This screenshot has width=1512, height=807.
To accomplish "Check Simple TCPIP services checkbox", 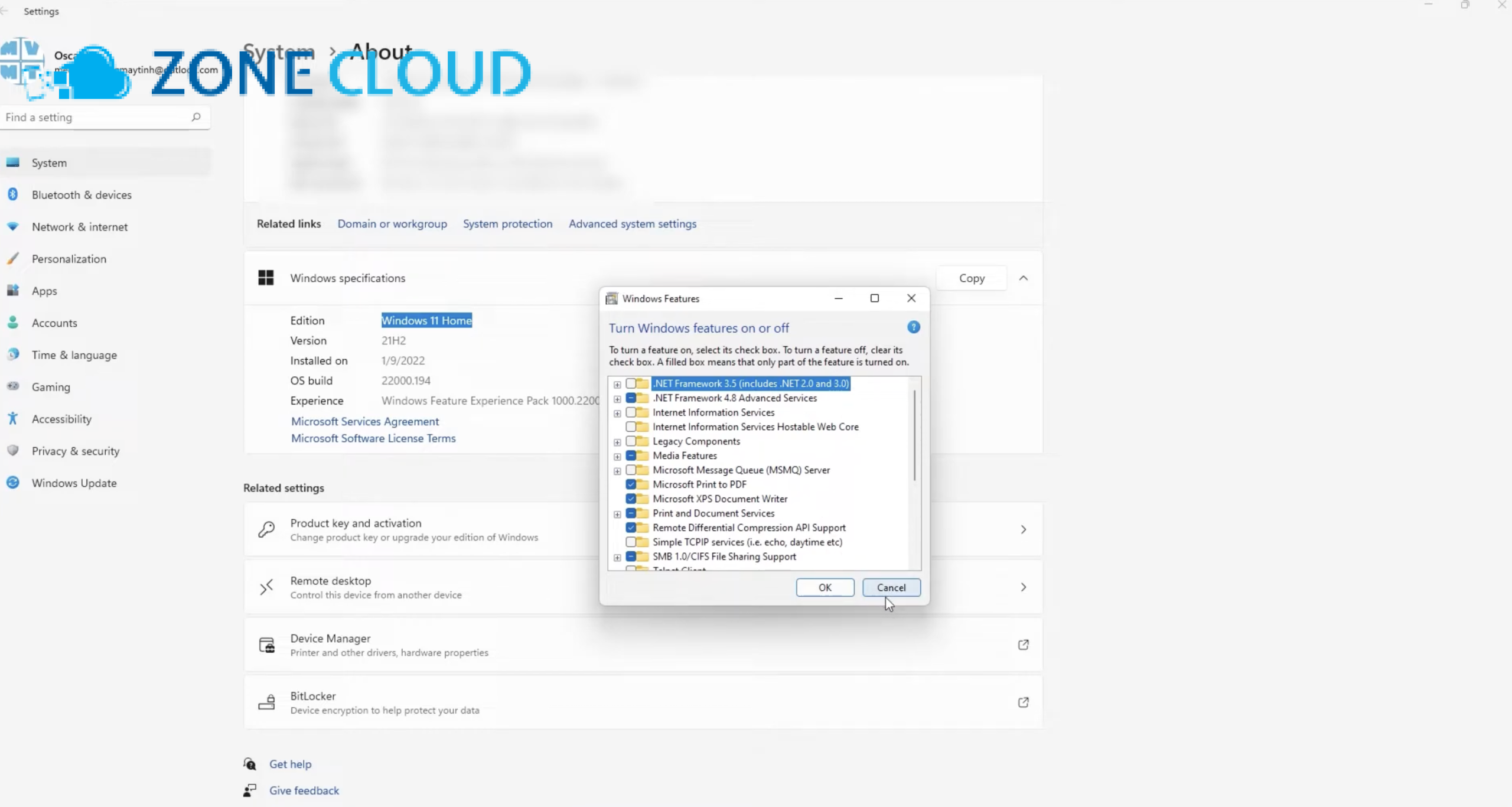I will [631, 542].
